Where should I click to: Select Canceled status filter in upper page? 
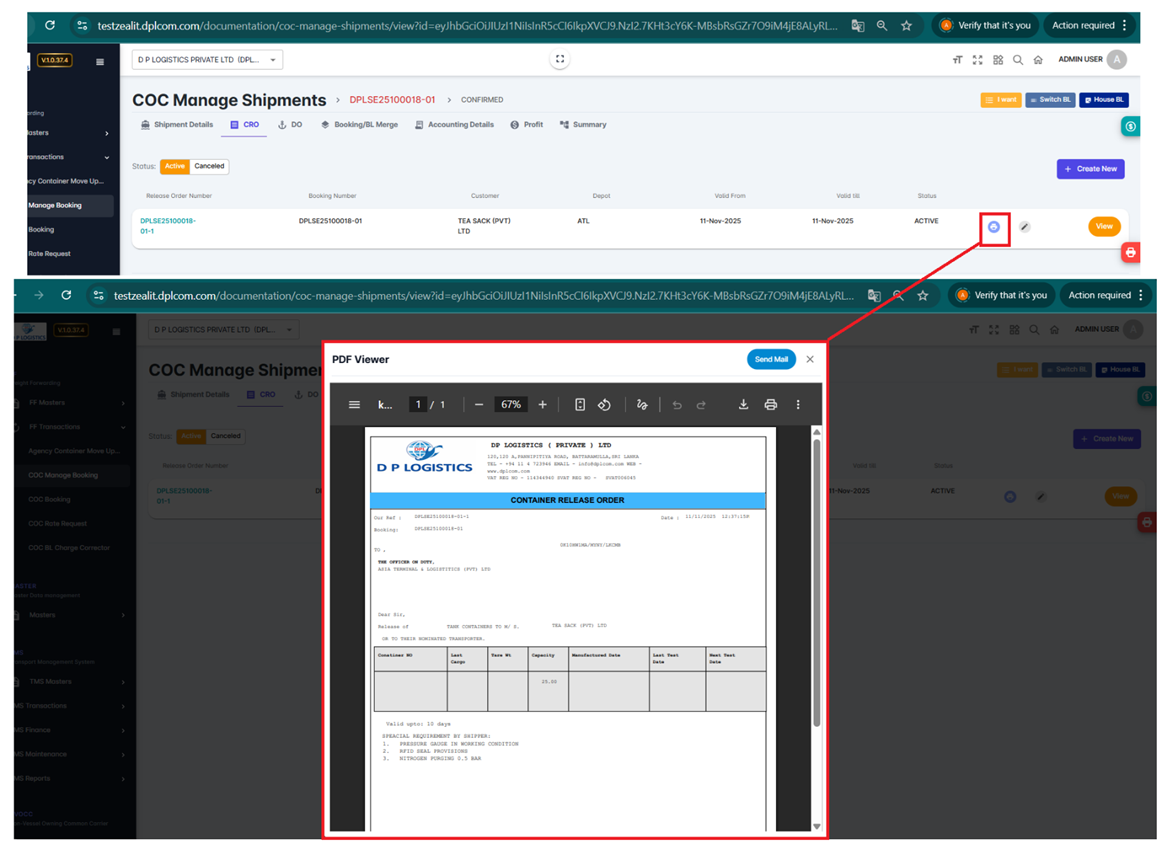tap(209, 167)
